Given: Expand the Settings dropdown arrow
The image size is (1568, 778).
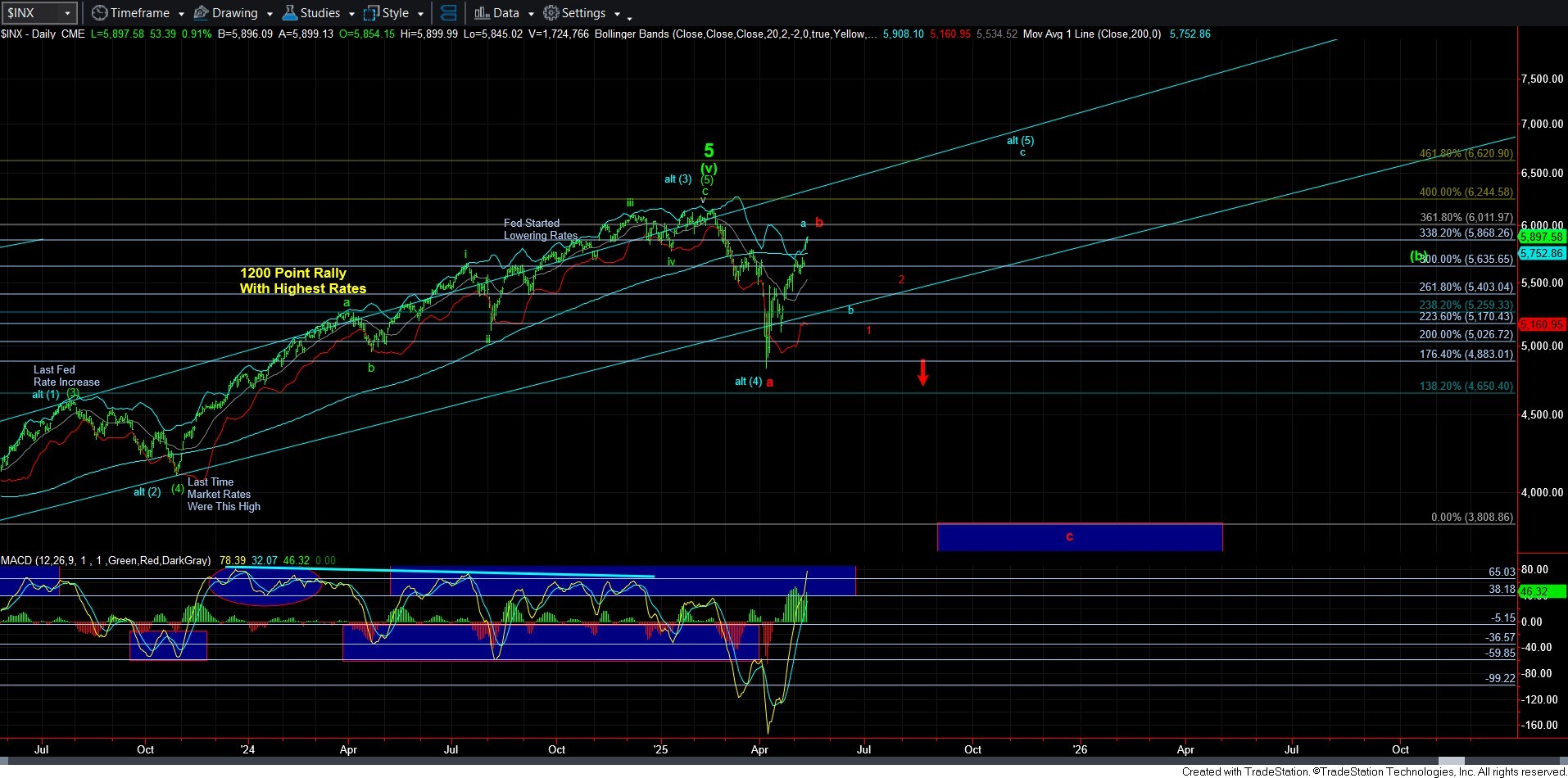Looking at the screenshot, I should (x=617, y=14).
